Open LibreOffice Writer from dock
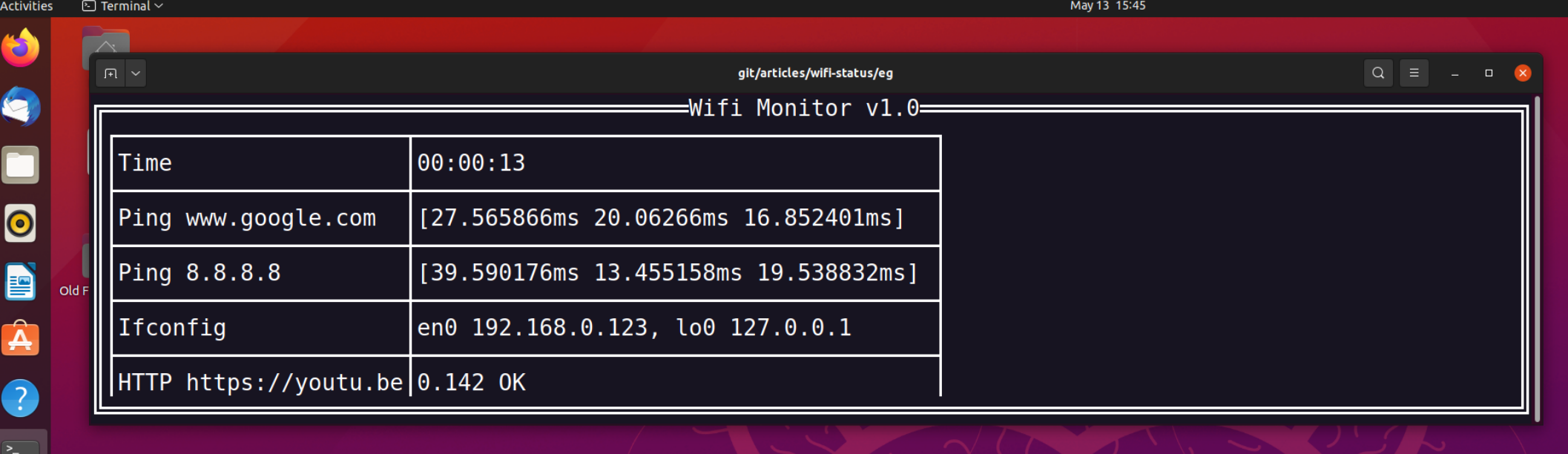This screenshot has width=1568, height=454. (x=21, y=282)
